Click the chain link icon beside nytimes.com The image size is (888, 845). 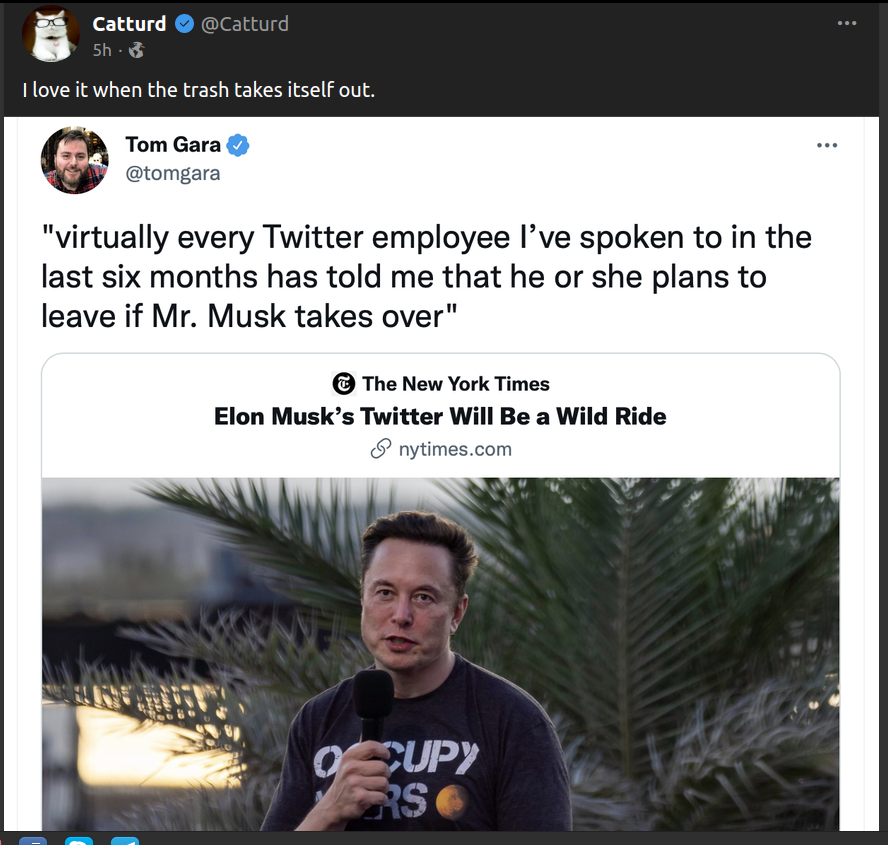coord(380,449)
